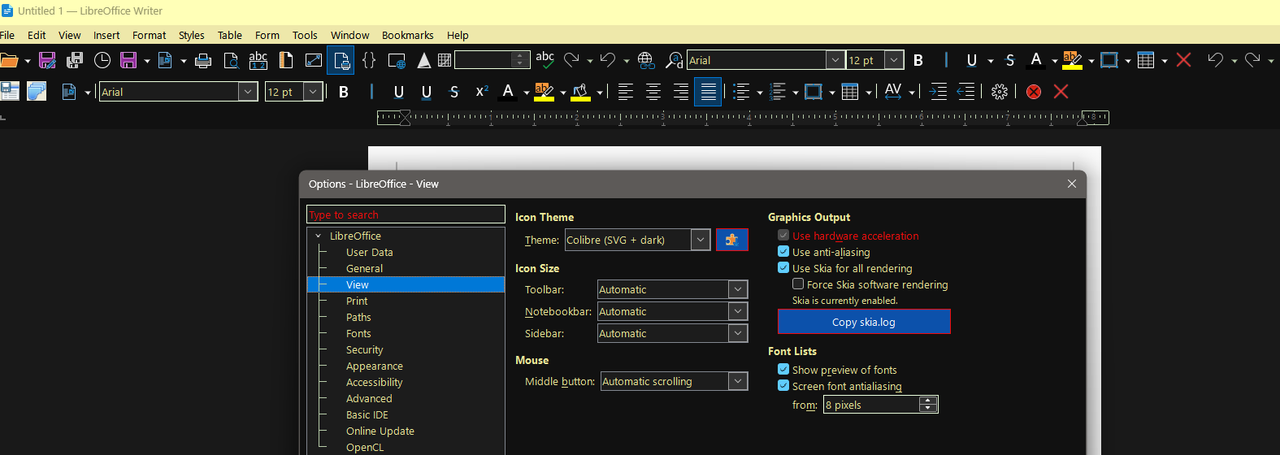Apply superscript with the x² icon
This screenshot has width=1280, height=455.
[482, 92]
